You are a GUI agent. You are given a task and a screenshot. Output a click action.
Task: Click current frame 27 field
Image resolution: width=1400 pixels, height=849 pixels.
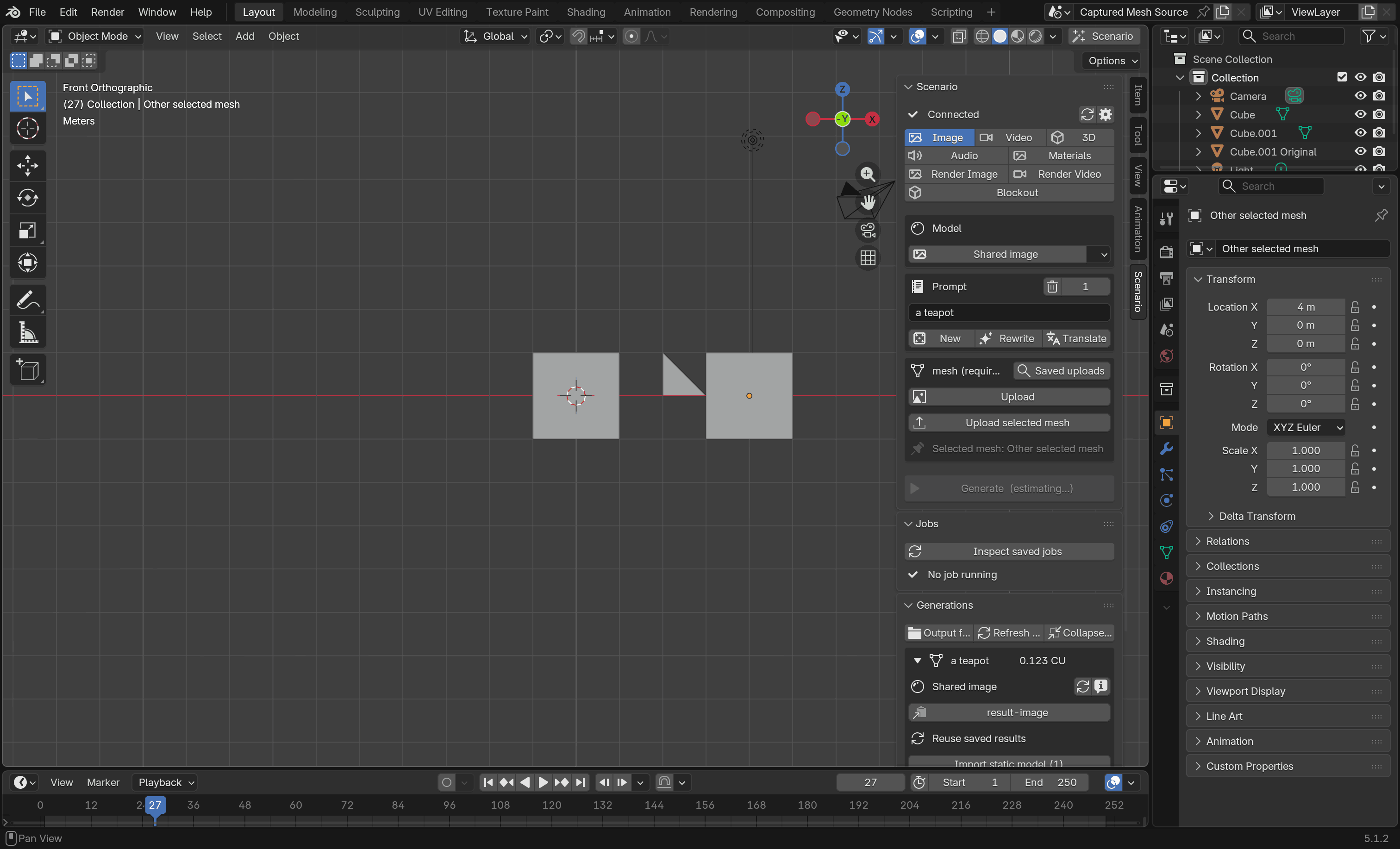870,782
